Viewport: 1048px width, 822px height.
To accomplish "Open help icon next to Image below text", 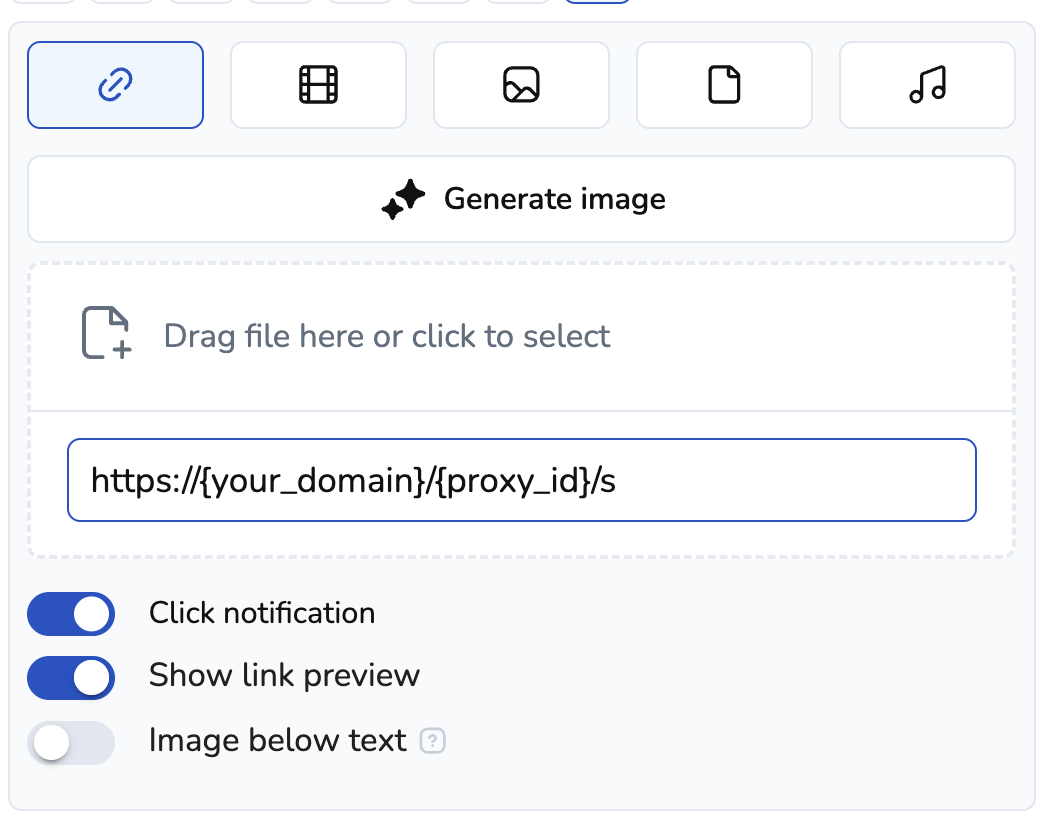I will click(x=432, y=742).
